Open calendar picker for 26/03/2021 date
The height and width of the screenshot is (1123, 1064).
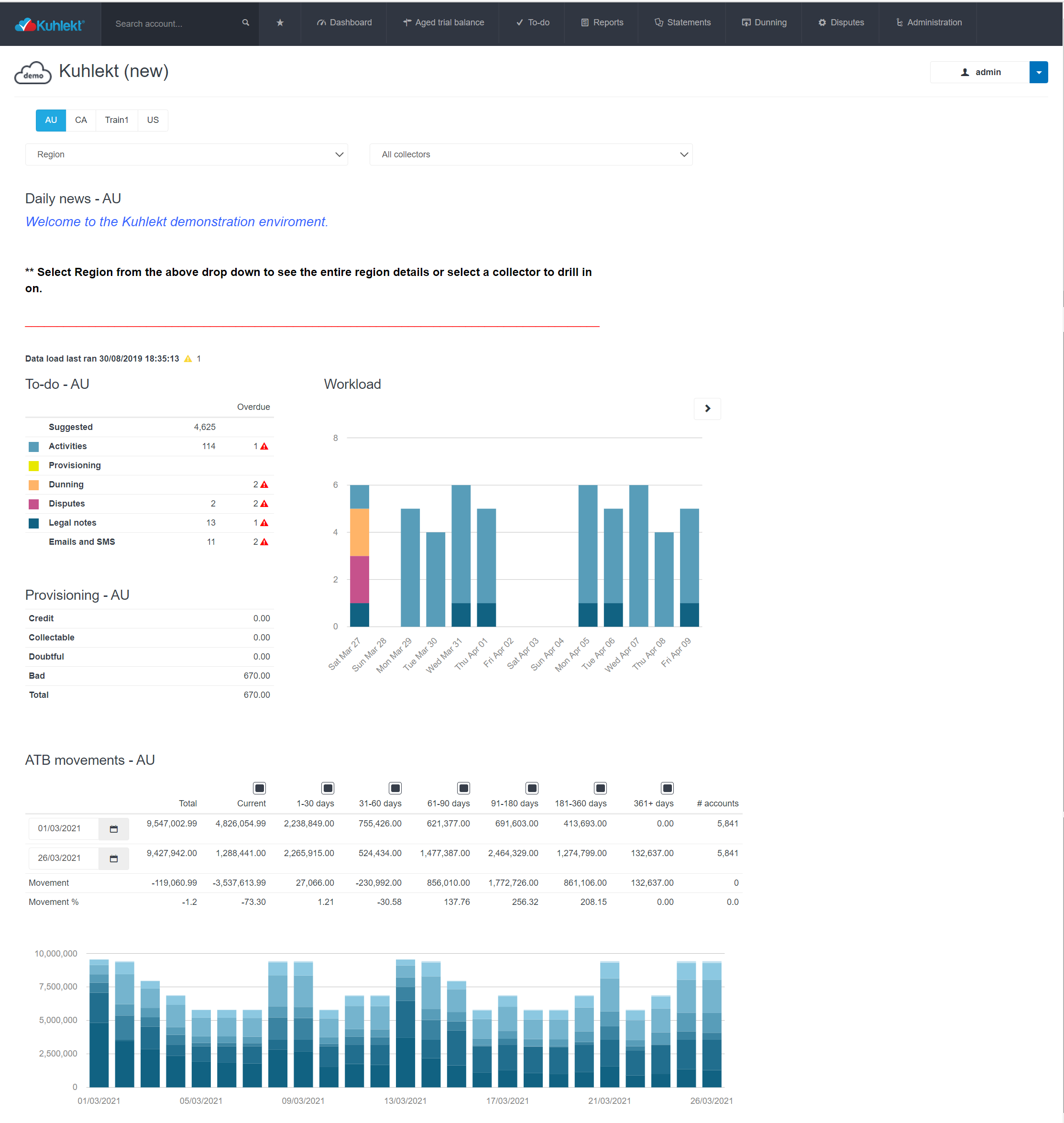(x=113, y=858)
